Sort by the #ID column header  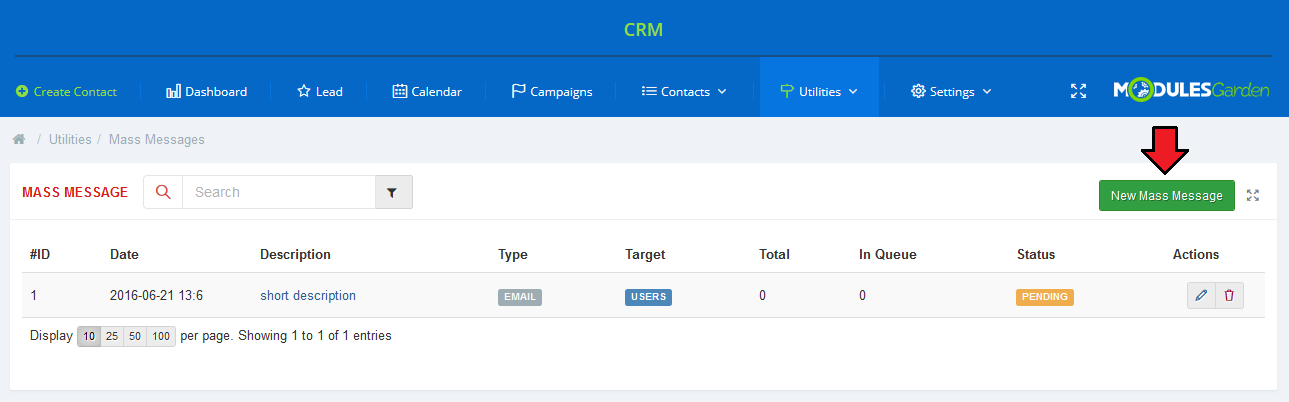(40, 255)
